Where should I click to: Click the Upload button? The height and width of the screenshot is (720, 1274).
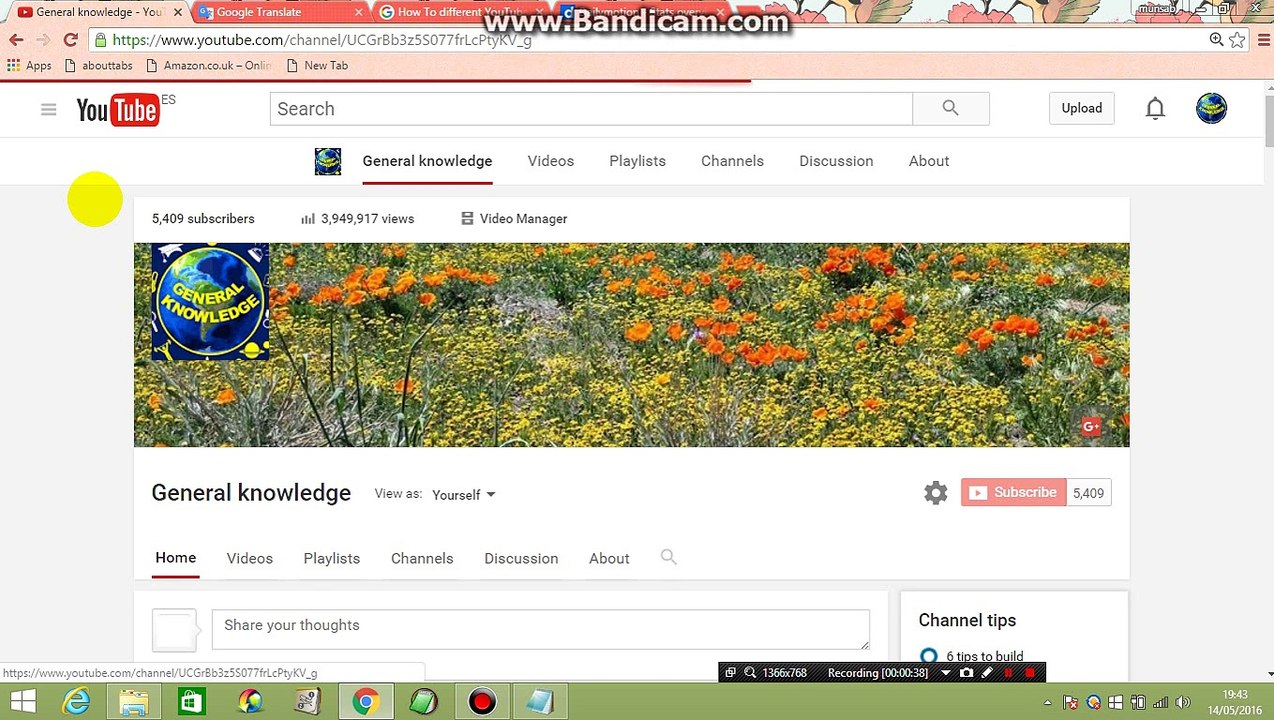coord(1081,108)
